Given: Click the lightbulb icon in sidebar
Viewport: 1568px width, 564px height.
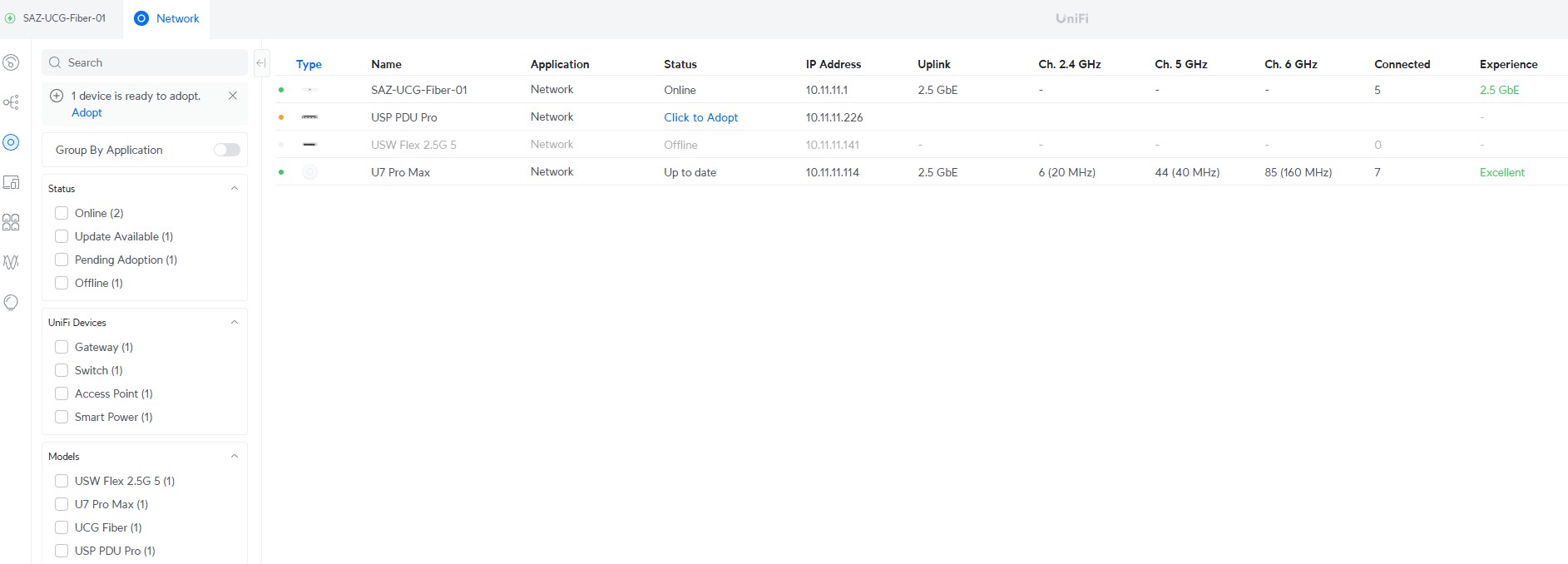Looking at the screenshot, I should tap(12, 302).
